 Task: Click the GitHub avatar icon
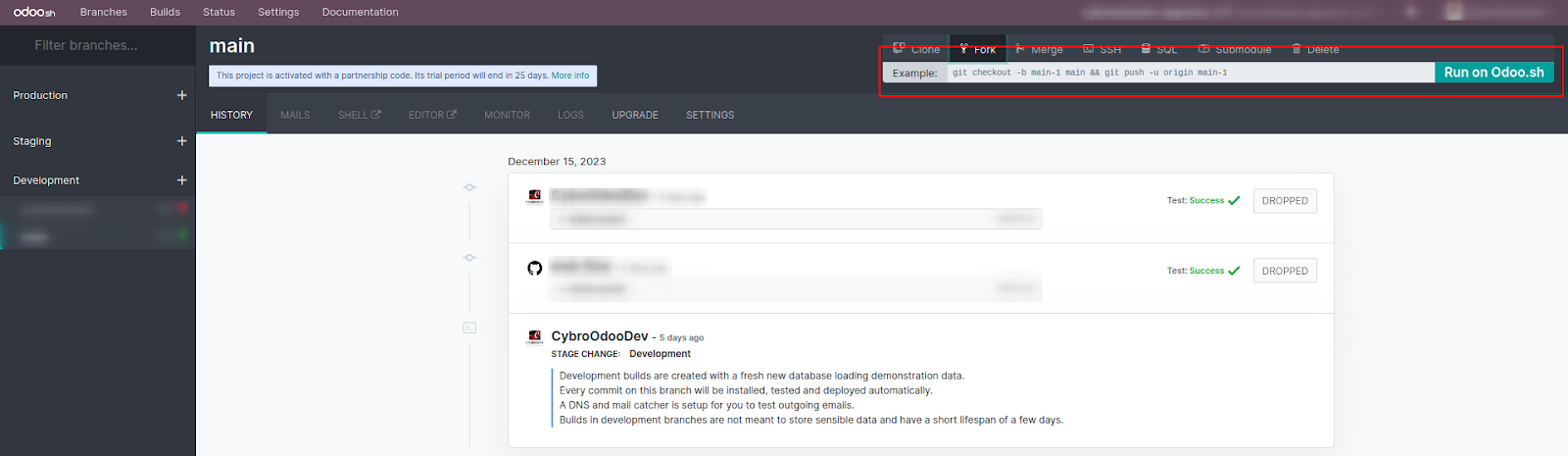[x=535, y=268]
